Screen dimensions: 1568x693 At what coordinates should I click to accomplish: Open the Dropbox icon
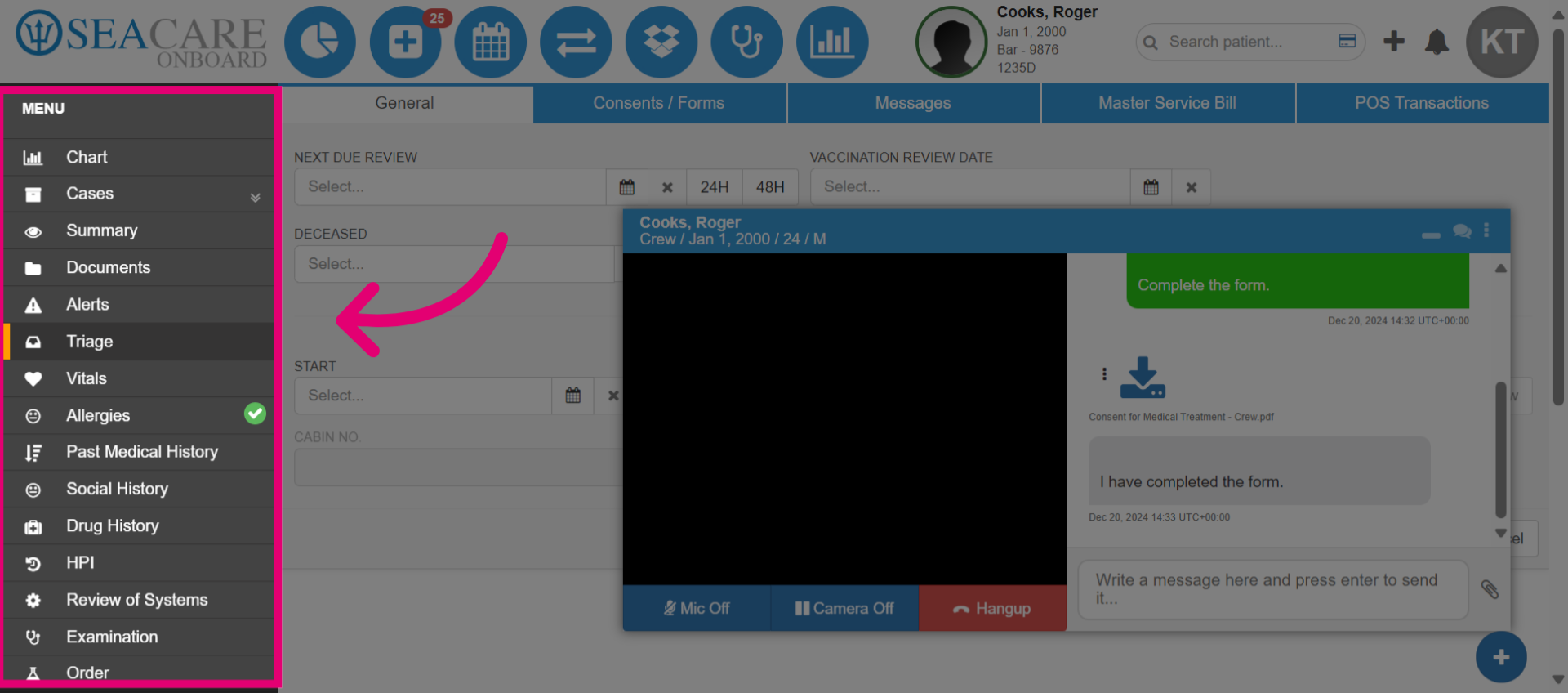coord(661,42)
